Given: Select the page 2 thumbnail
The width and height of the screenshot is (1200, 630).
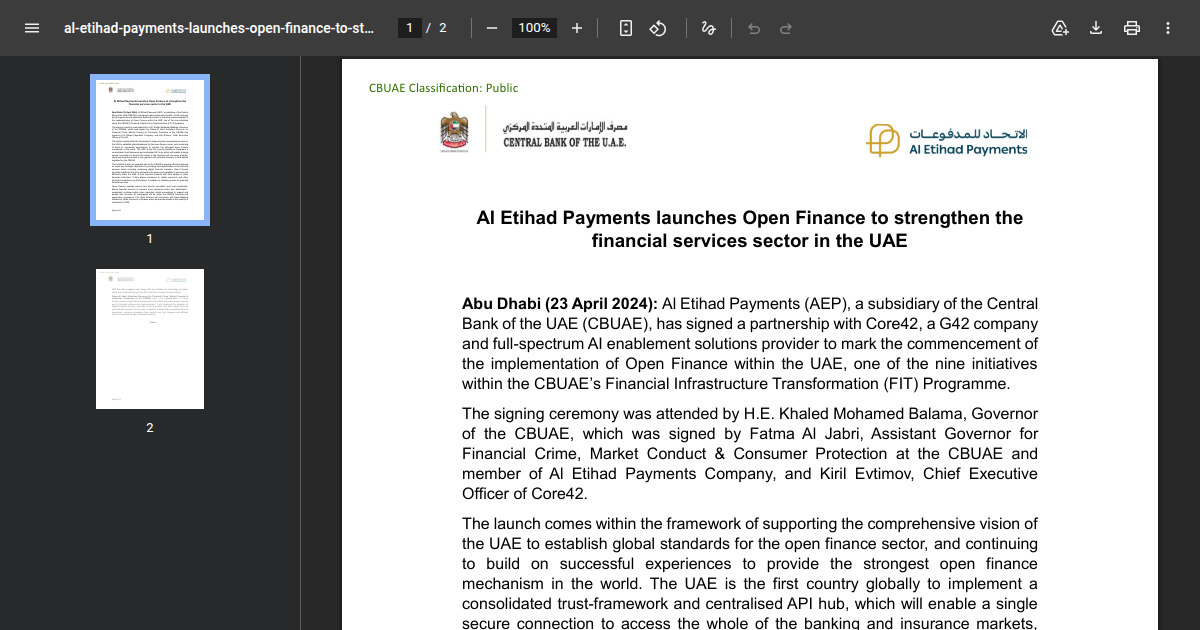Looking at the screenshot, I should point(149,338).
